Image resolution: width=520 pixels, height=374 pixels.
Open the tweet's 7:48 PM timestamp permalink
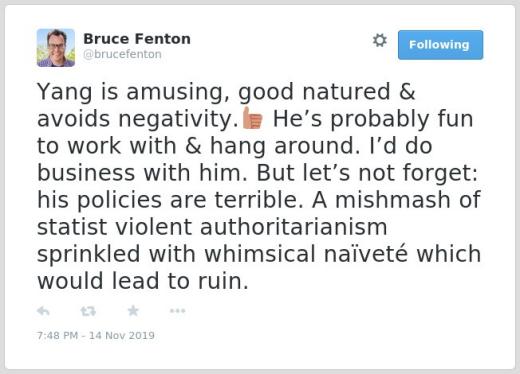click(x=57, y=335)
